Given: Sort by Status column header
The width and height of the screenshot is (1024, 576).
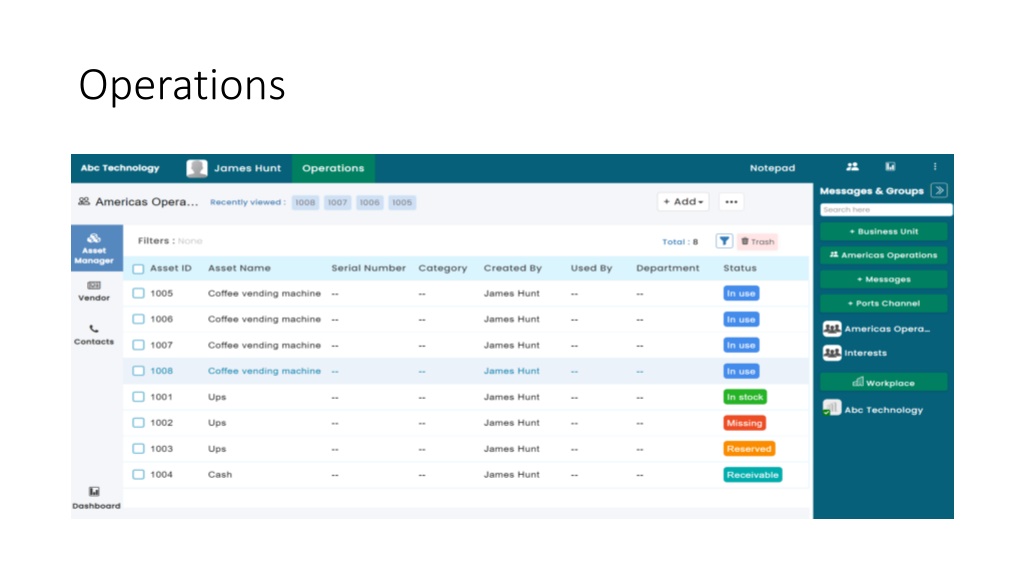Looking at the screenshot, I should click(x=740, y=268).
